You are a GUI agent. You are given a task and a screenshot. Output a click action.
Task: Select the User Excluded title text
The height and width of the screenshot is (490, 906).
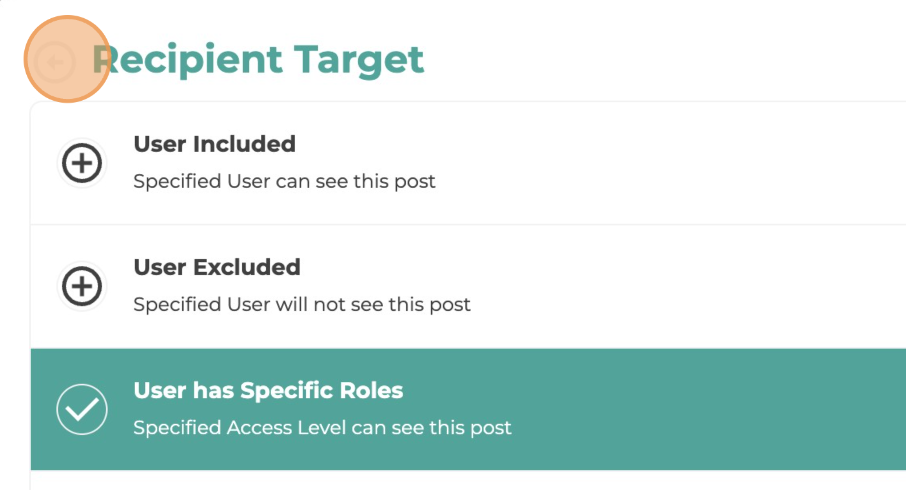pos(217,267)
